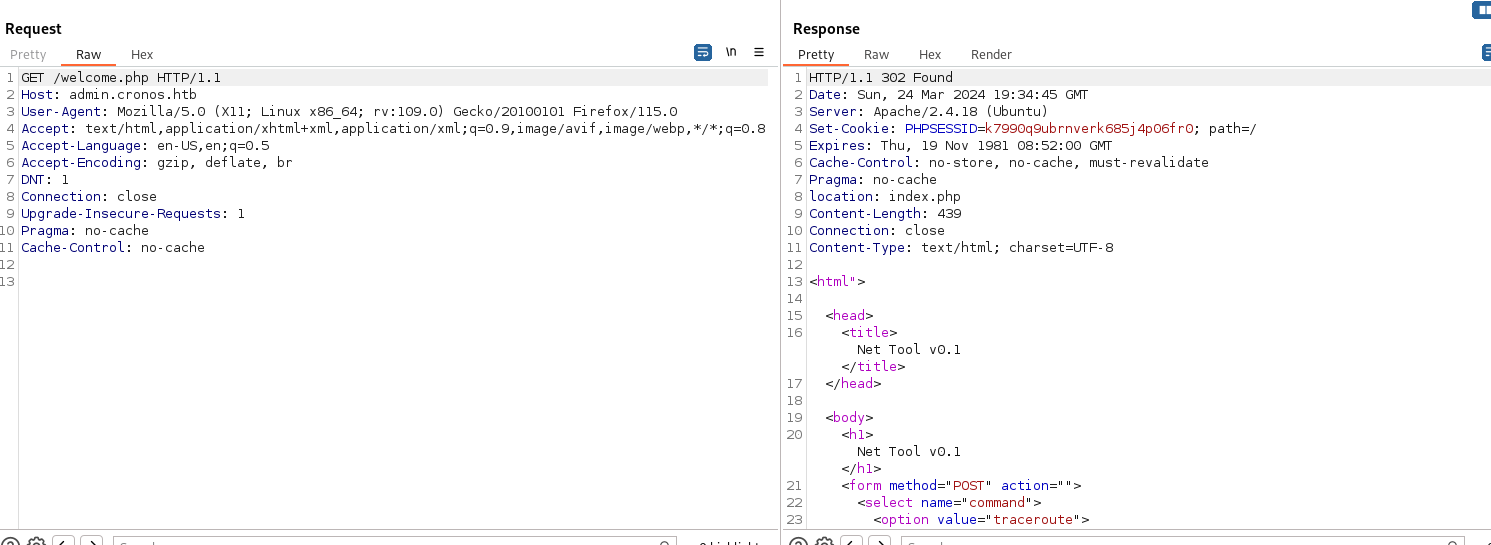This screenshot has height=545, width=1491.
Task: Switch the split-view layout using the top-right icon
Action: (1482, 9)
